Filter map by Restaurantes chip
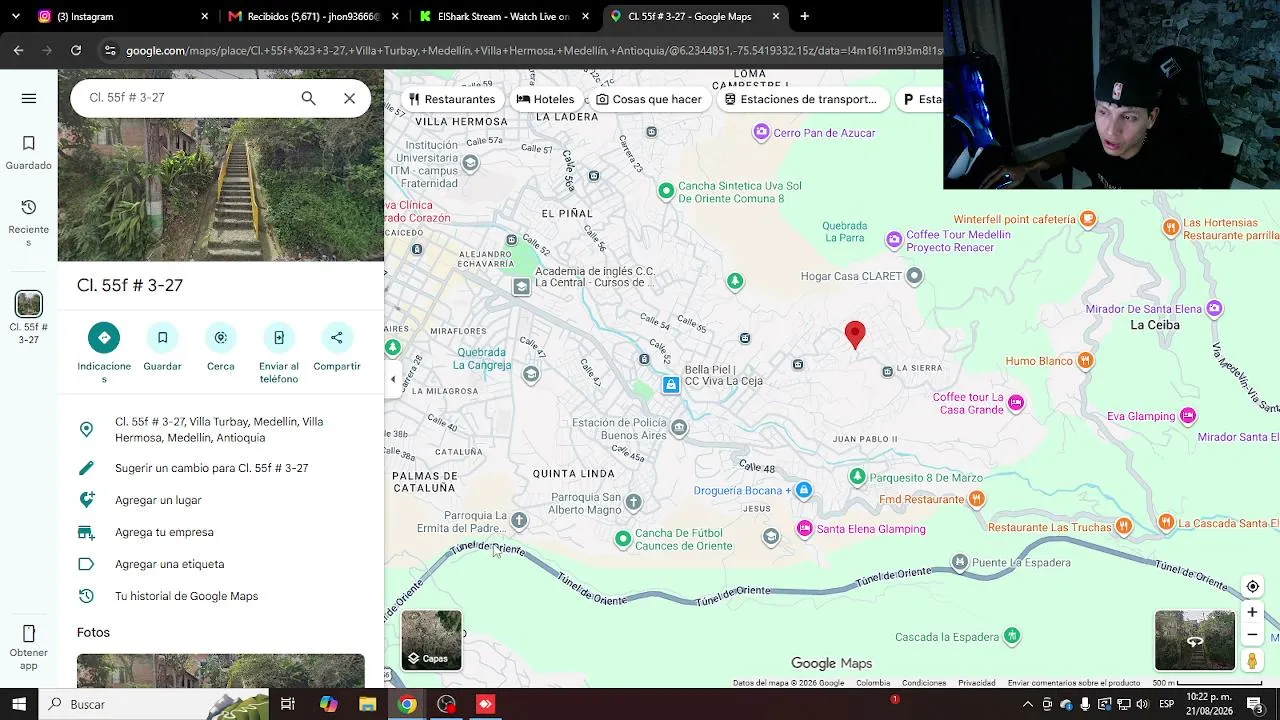 452,99
